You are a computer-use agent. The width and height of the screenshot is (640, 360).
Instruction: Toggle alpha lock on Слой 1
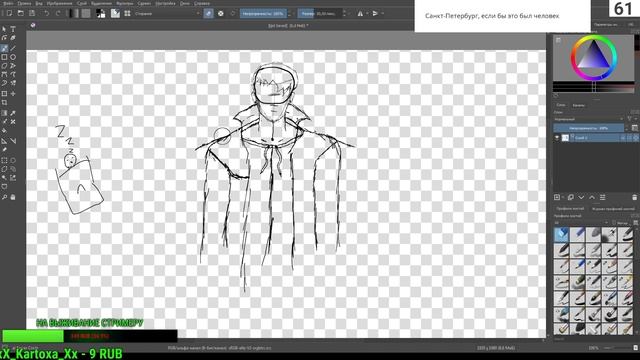coord(635,138)
